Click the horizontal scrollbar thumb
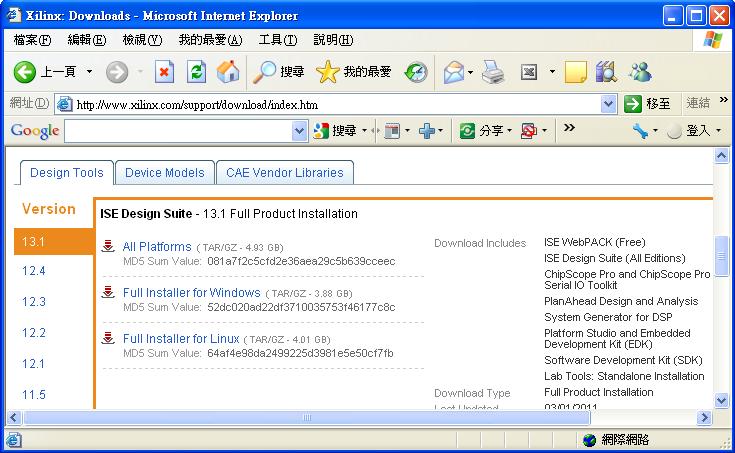The image size is (735, 453). [306, 417]
